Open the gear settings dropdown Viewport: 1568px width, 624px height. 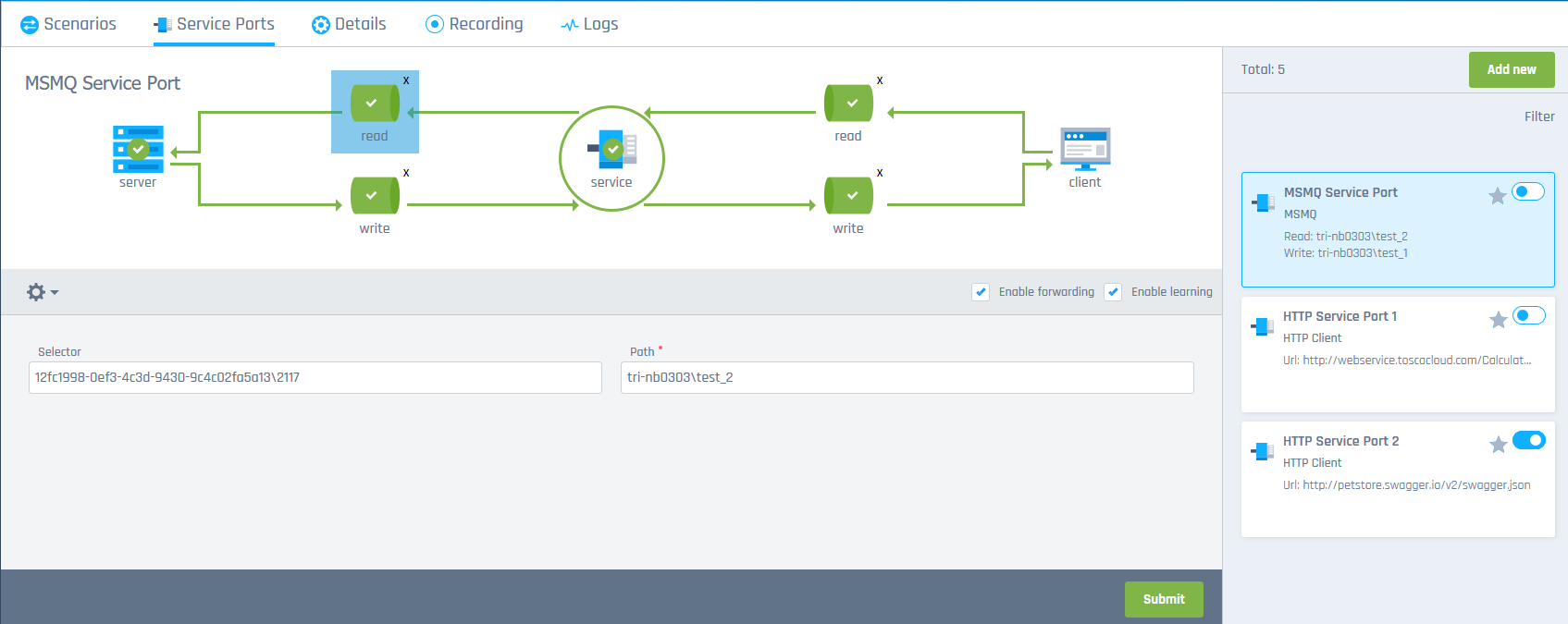pos(43,292)
